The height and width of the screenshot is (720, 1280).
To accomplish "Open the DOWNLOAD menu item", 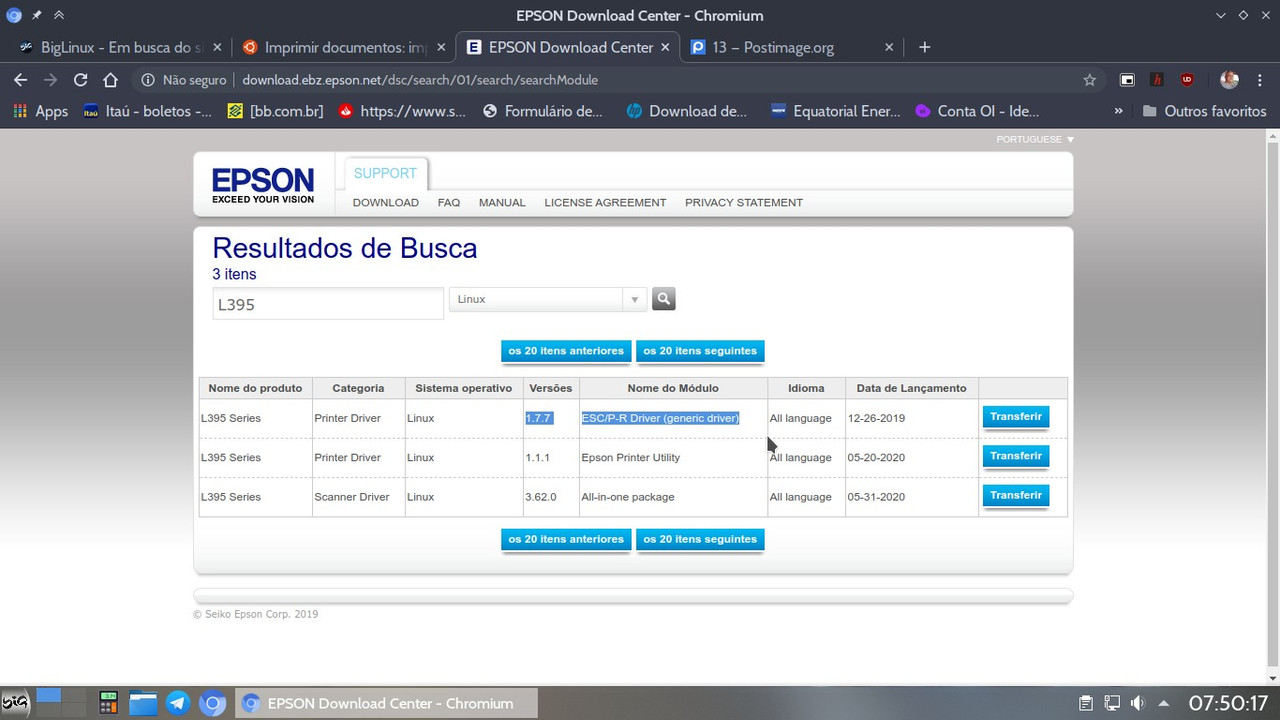I will point(386,202).
